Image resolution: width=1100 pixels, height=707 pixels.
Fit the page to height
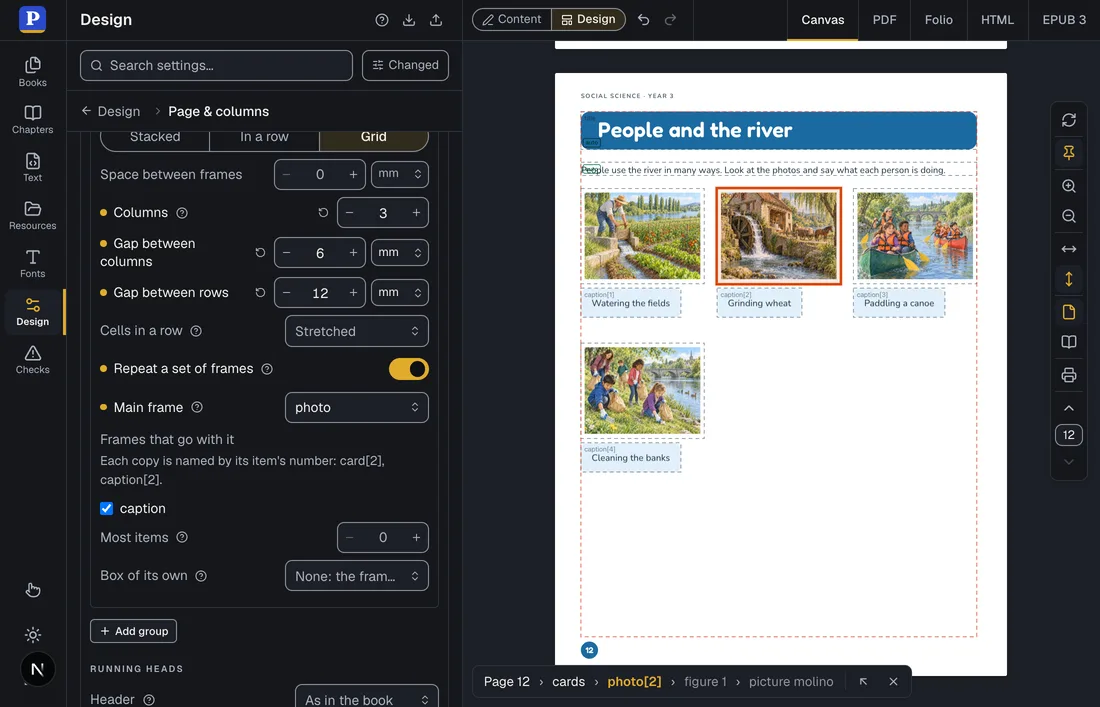point(1068,279)
